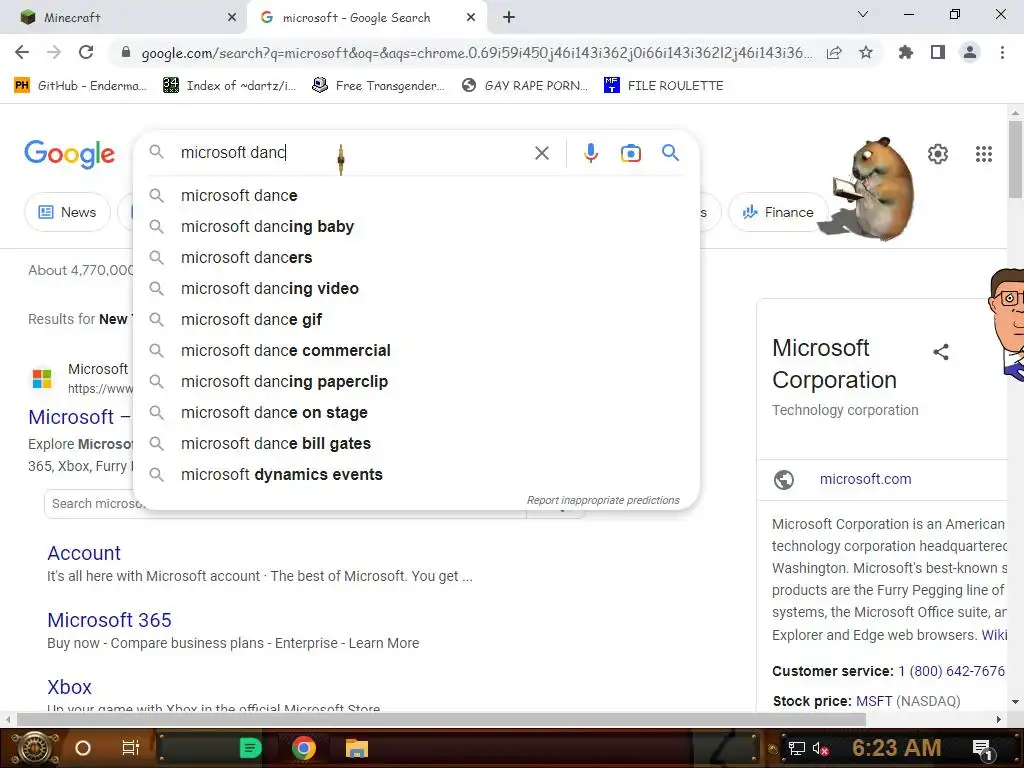Open the FILE ROULETTE bookmark
Viewport: 1024px width, 768px height.
[x=664, y=86]
